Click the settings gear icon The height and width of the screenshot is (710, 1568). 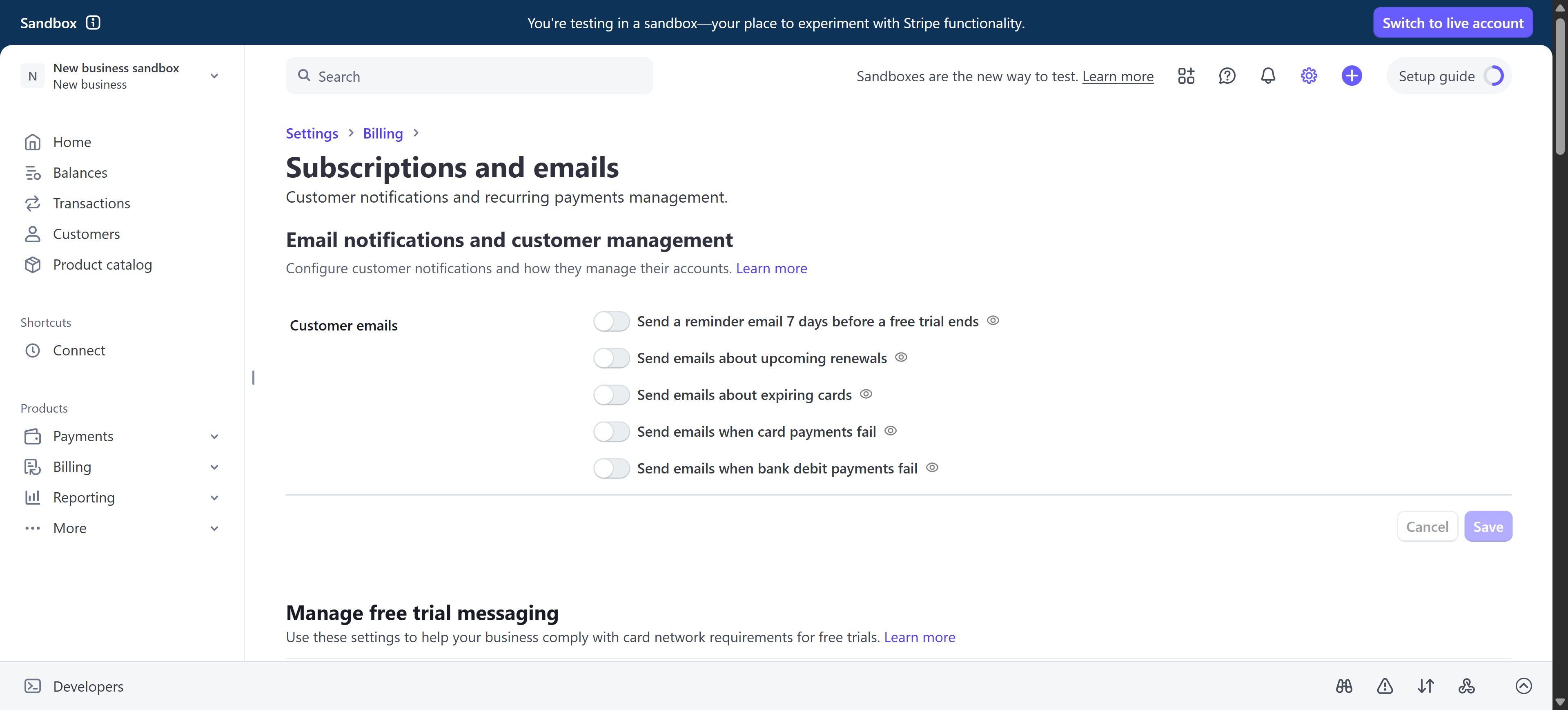[1309, 76]
